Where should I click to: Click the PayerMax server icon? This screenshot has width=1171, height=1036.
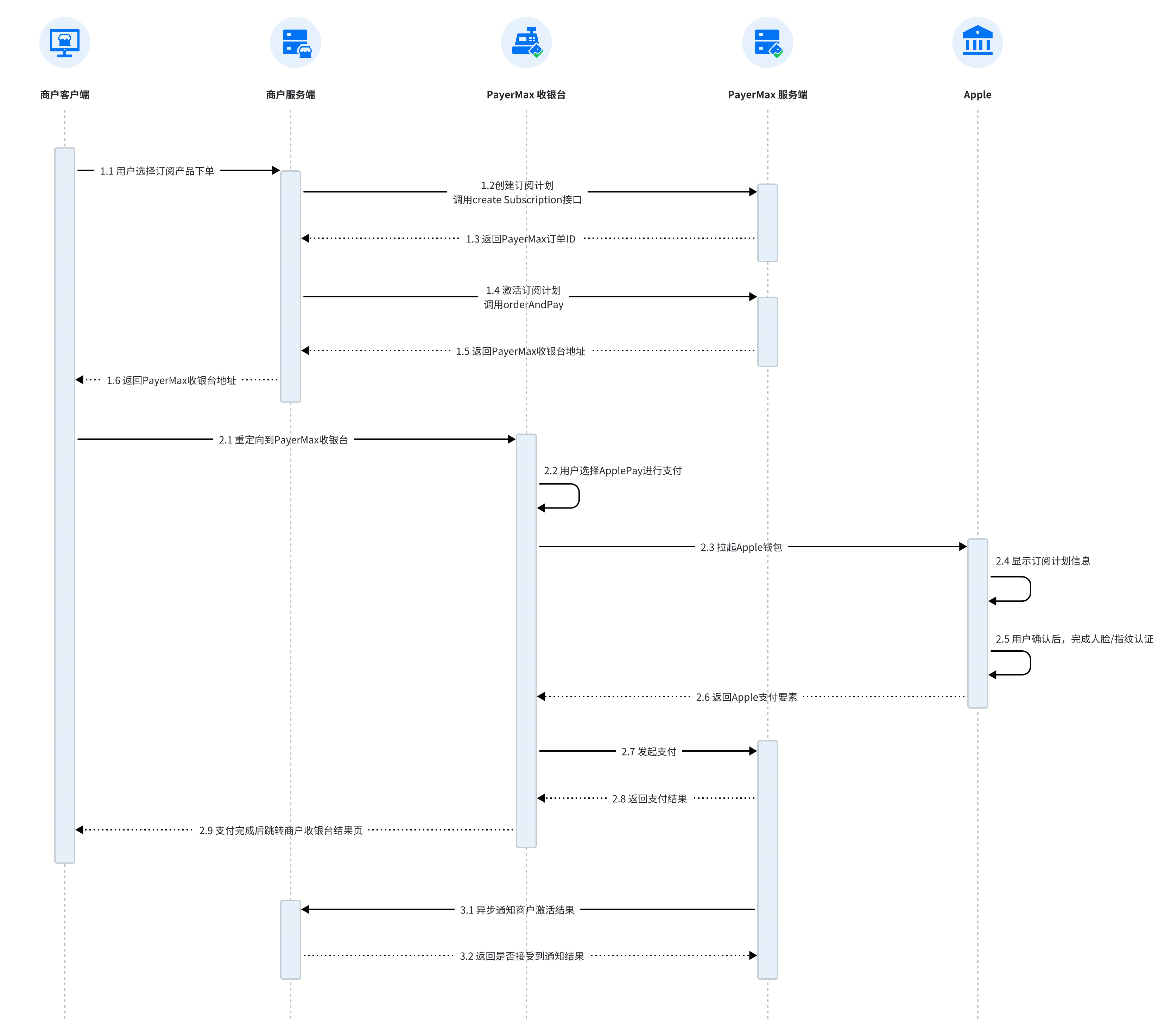(768, 42)
